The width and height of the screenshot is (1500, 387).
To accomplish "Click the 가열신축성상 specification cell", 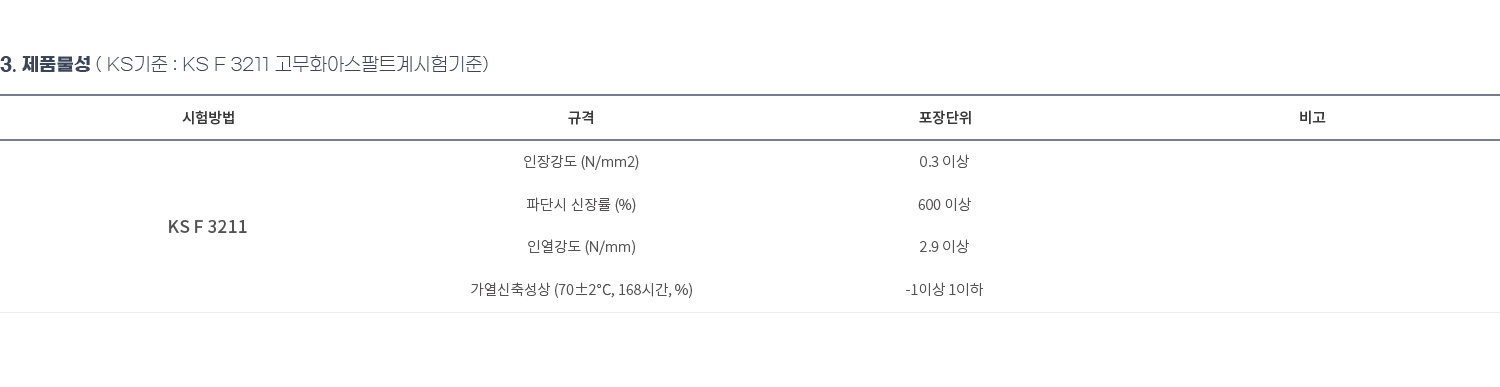I will tap(581, 290).
